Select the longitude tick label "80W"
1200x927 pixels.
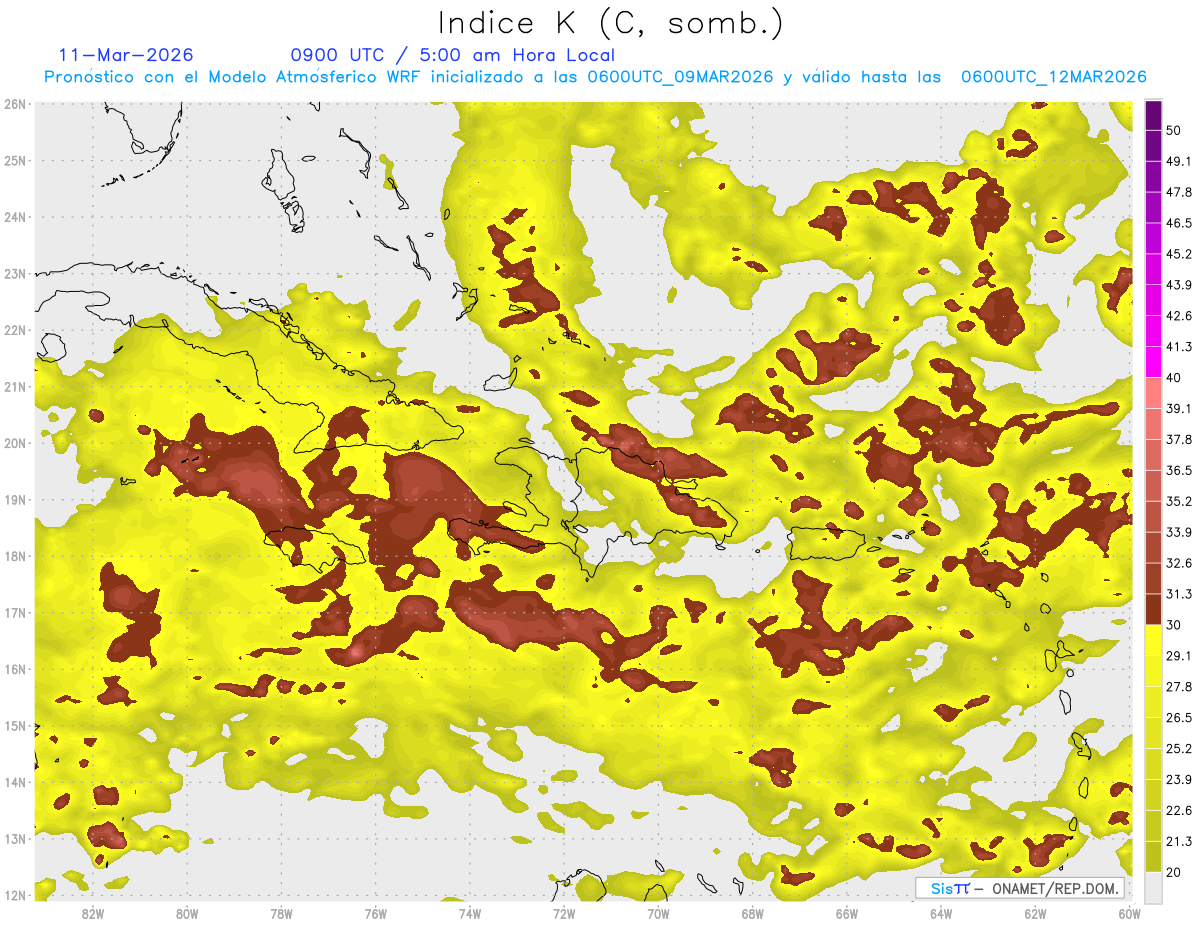(x=187, y=914)
